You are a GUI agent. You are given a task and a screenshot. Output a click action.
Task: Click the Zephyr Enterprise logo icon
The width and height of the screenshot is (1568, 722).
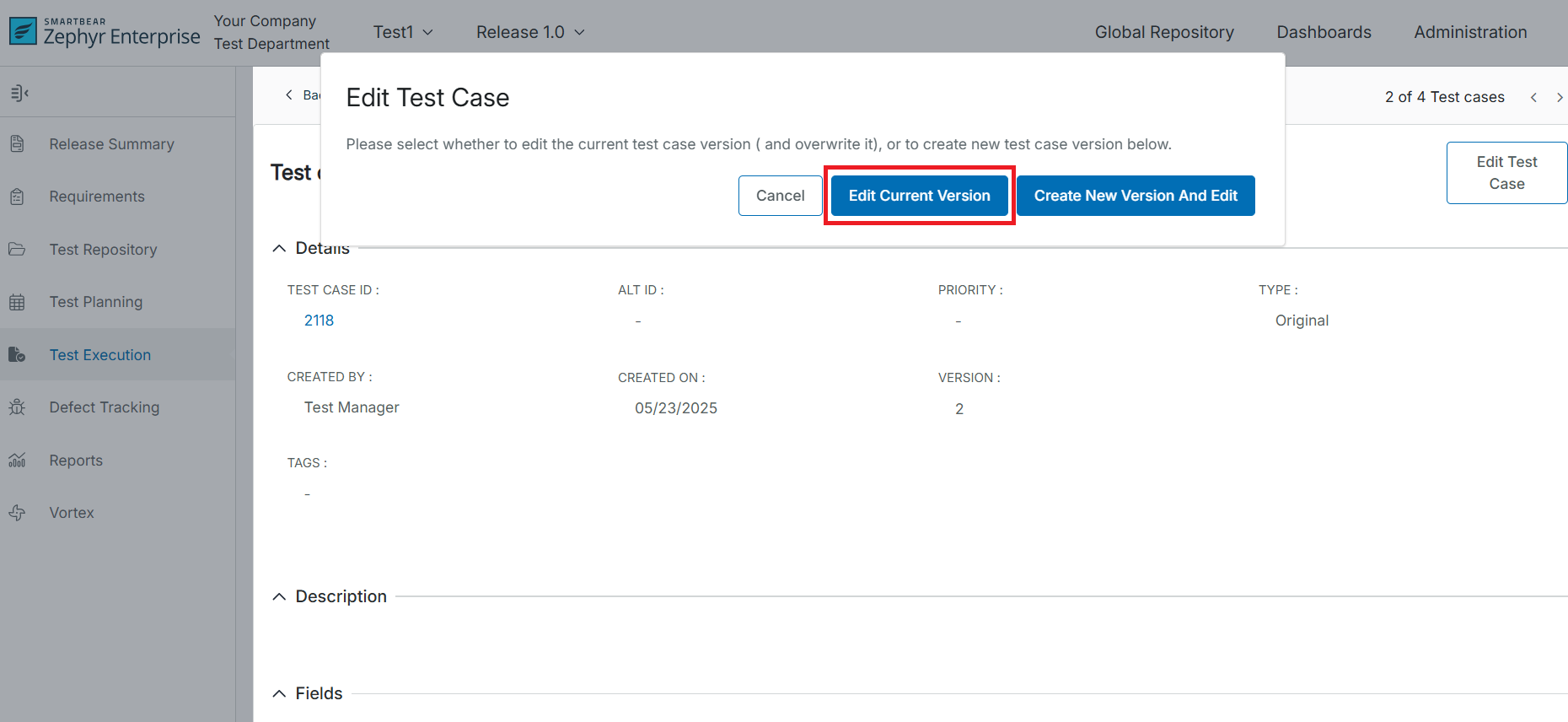coord(23,31)
